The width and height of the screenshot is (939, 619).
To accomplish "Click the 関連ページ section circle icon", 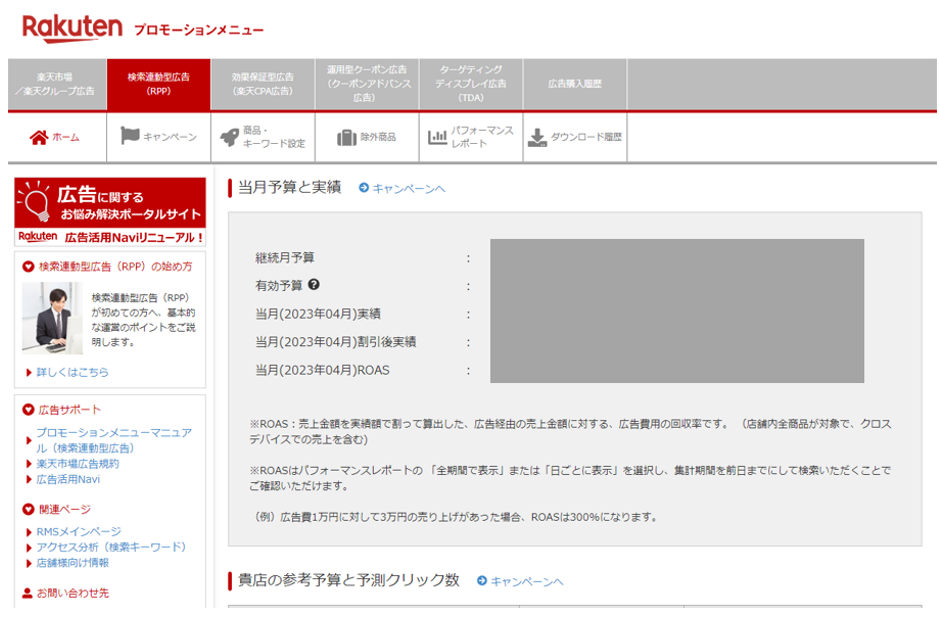I will [x=28, y=509].
